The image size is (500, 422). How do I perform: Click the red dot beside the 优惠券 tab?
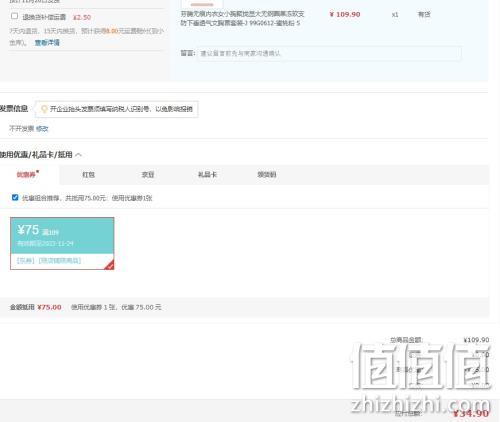(37, 171)
